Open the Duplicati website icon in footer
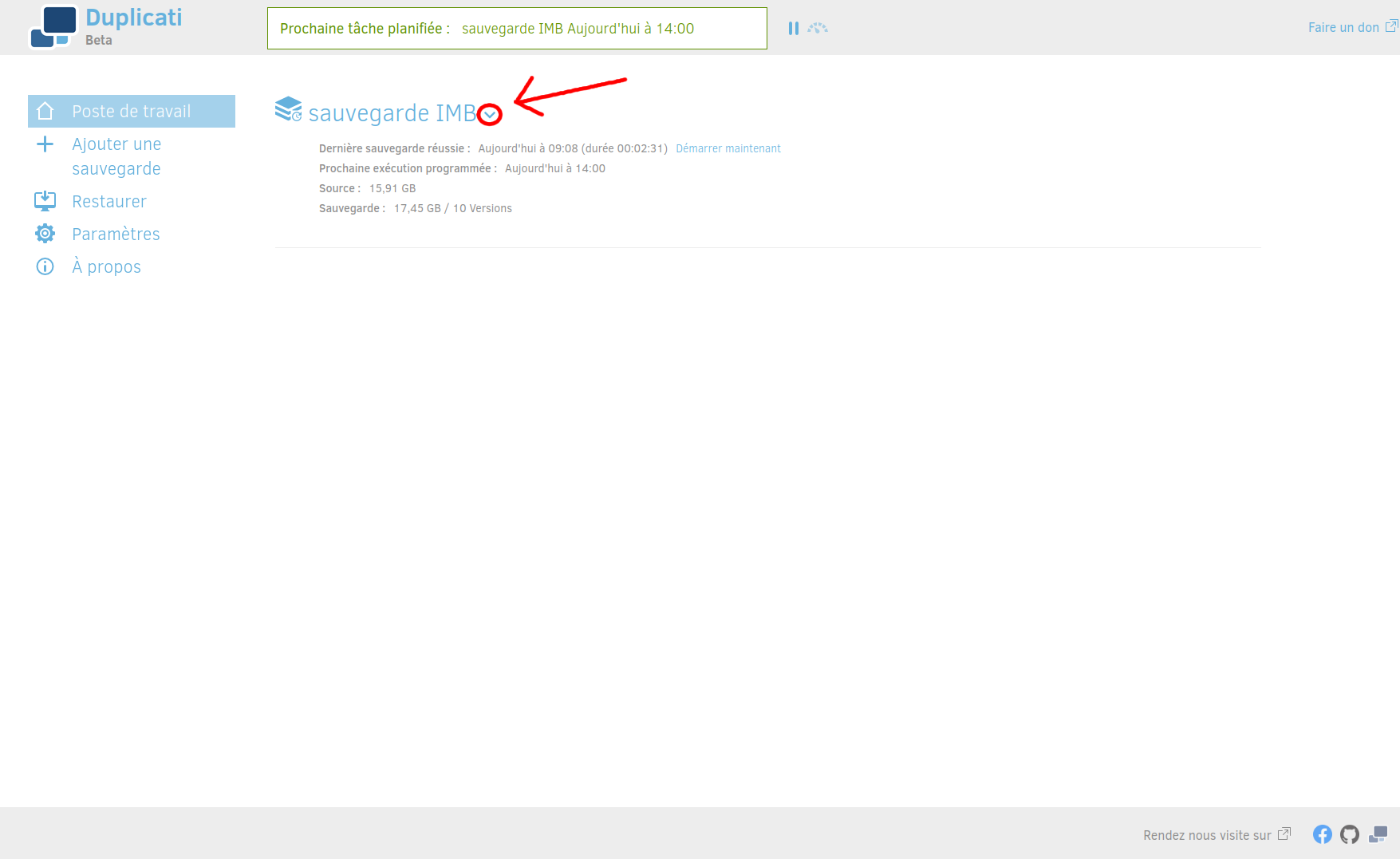 coord(1378,834)
